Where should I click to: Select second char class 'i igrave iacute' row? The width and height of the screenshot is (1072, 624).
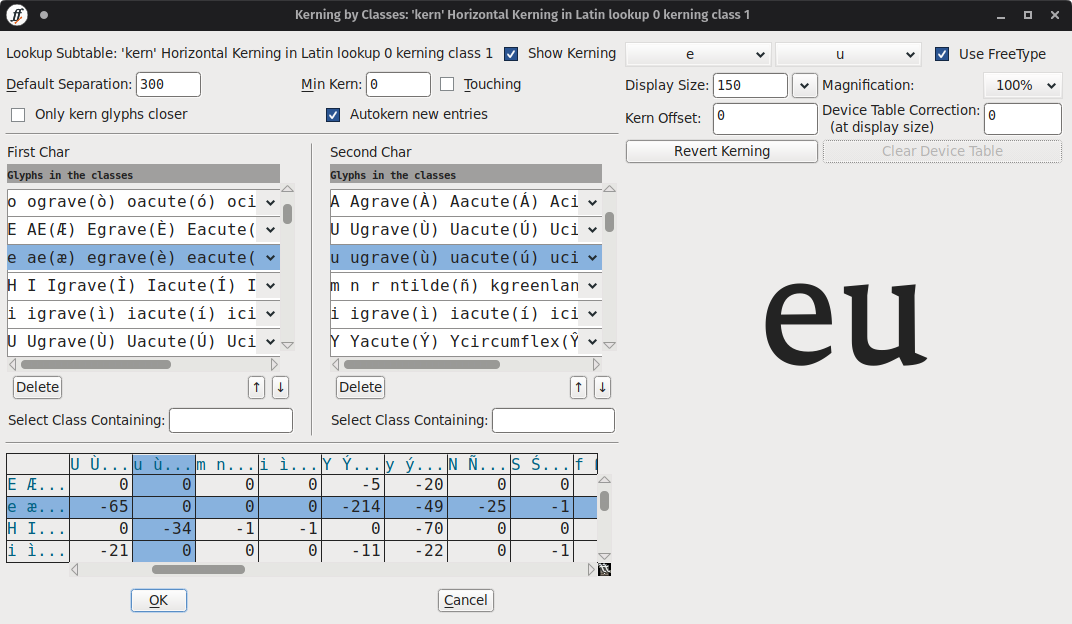(x=466, y=314)
